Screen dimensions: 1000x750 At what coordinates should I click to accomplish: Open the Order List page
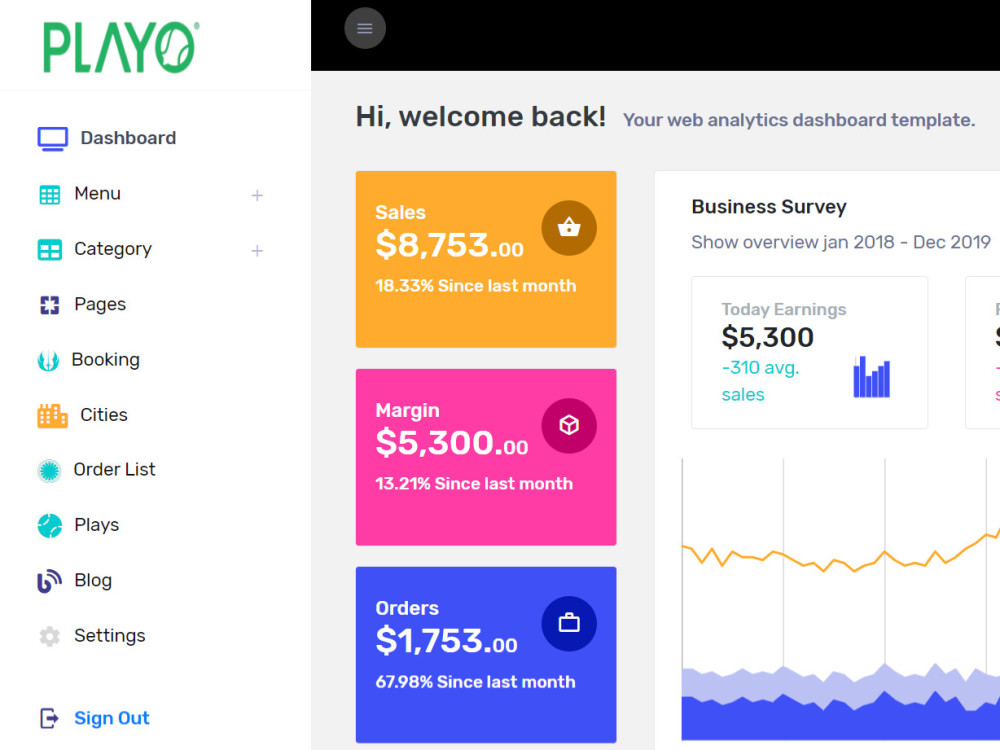[x=114, y=469]
